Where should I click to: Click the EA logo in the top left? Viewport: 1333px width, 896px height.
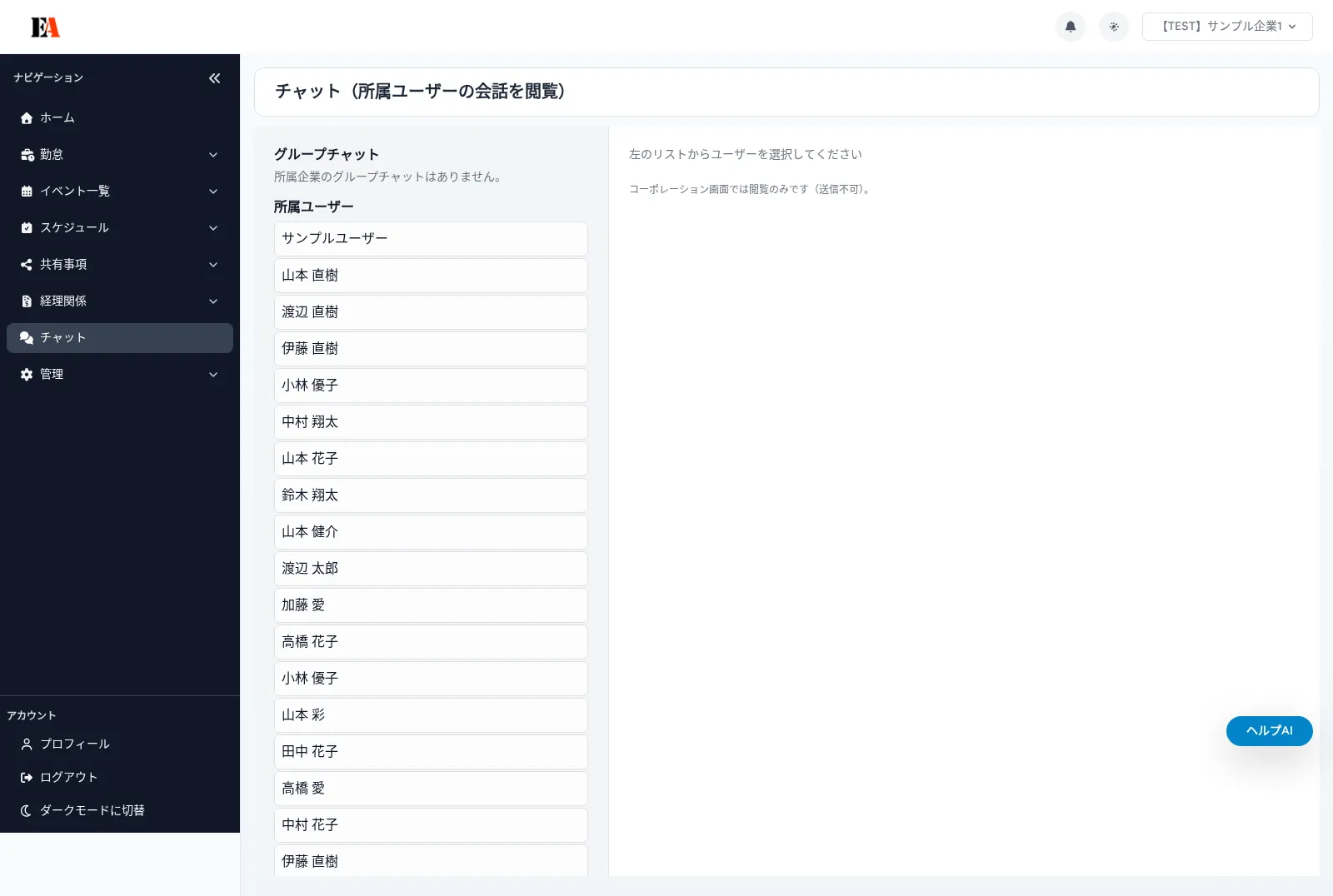45,26
